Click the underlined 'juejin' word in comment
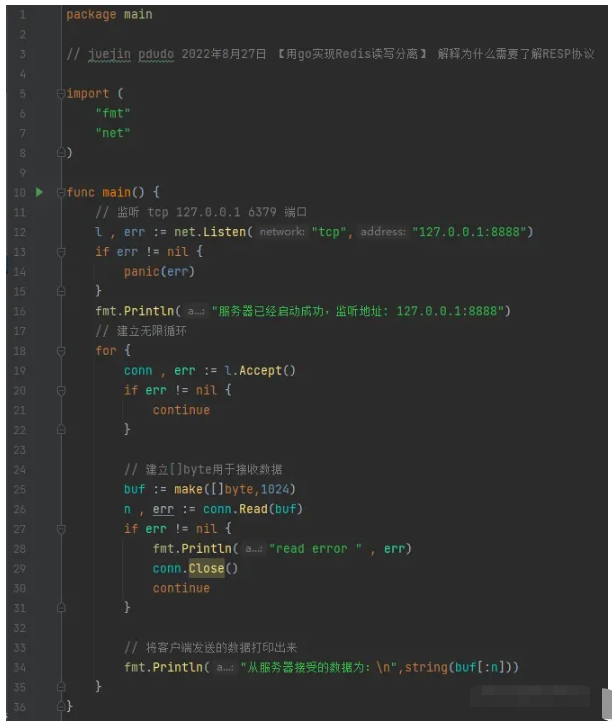The image size is (612, 723). pyautogui.click(x=109, y=54)
